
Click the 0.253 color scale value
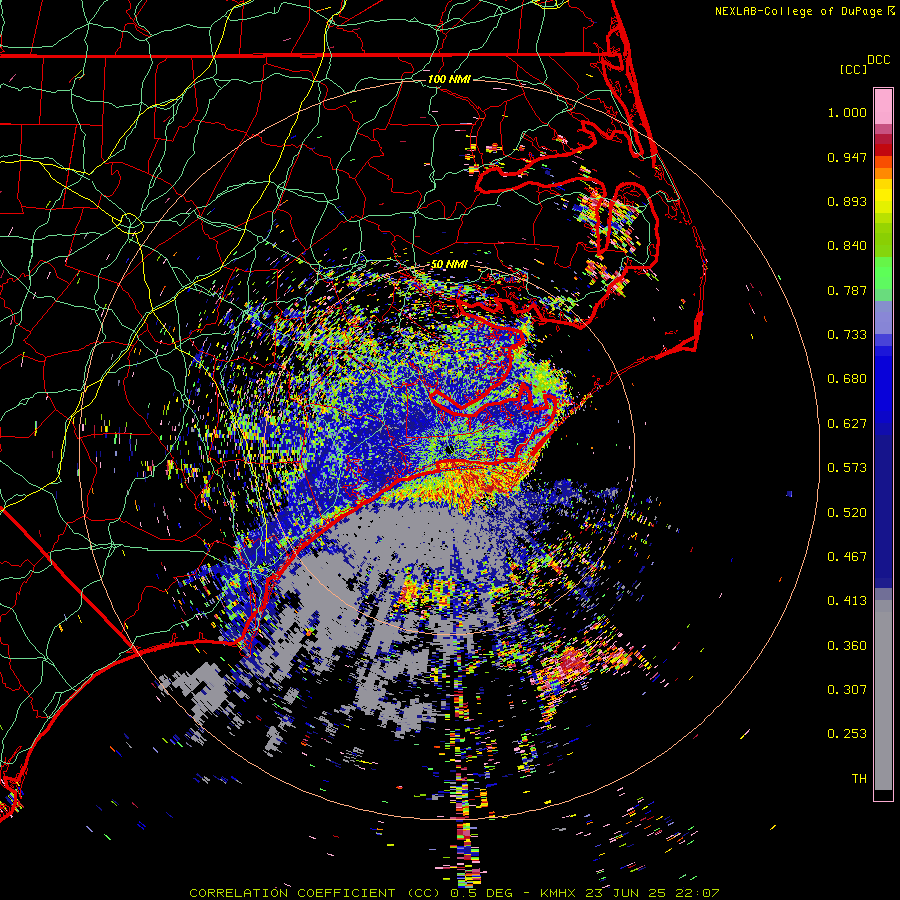847,734
